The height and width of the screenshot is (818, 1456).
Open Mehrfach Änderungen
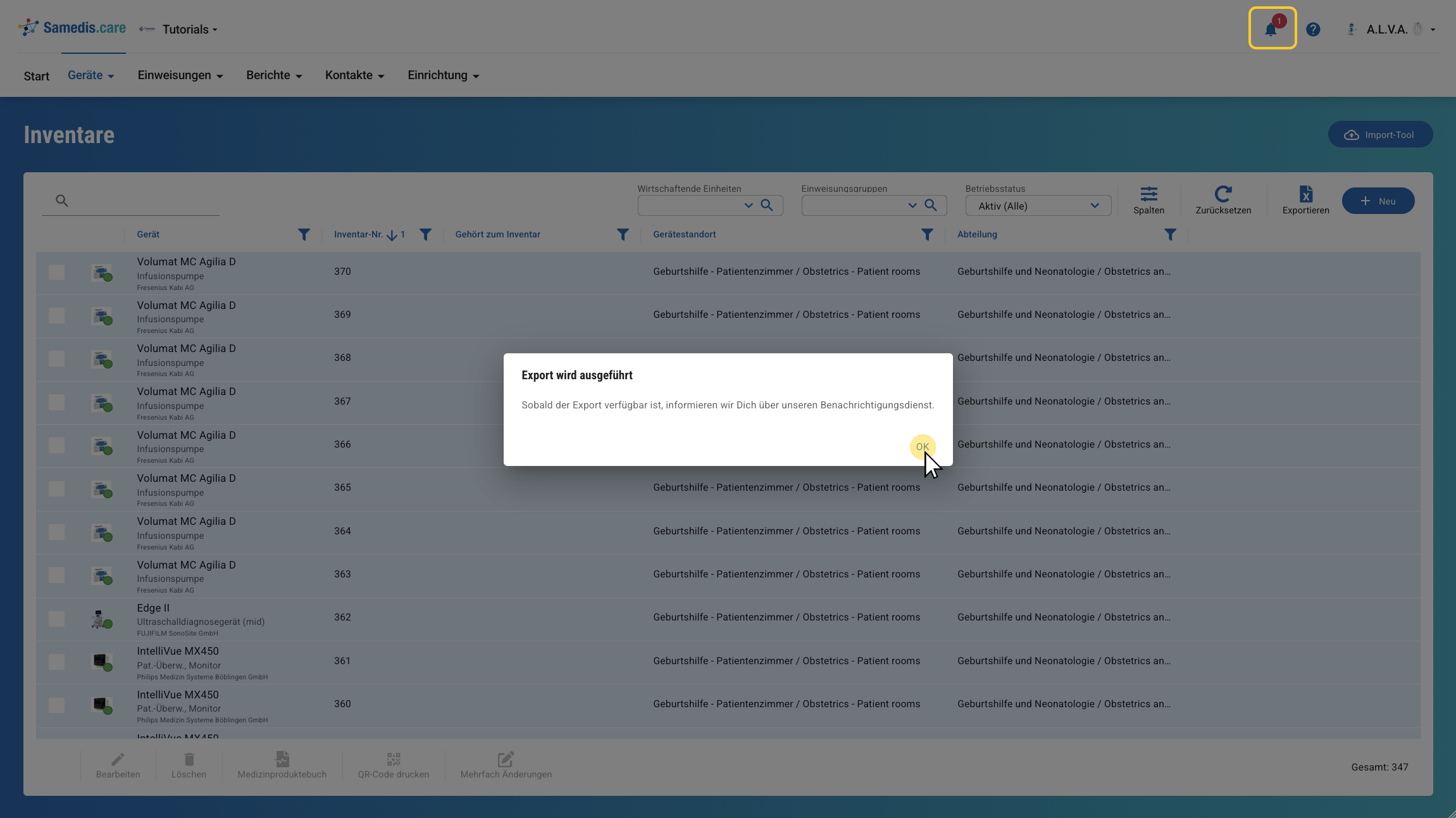coord(506,765)
